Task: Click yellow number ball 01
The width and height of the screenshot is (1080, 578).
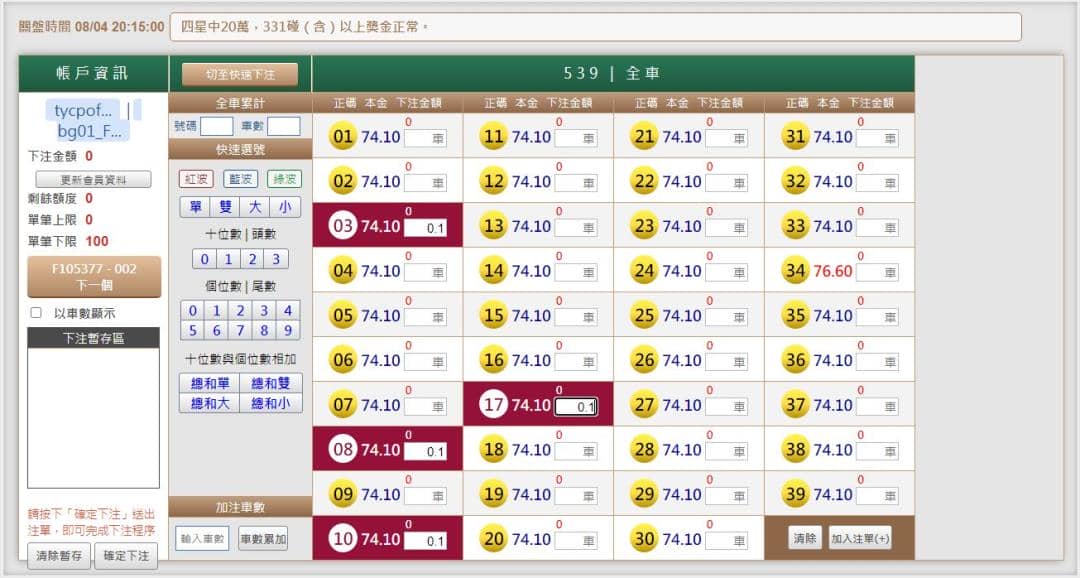Action: point(342,136)
